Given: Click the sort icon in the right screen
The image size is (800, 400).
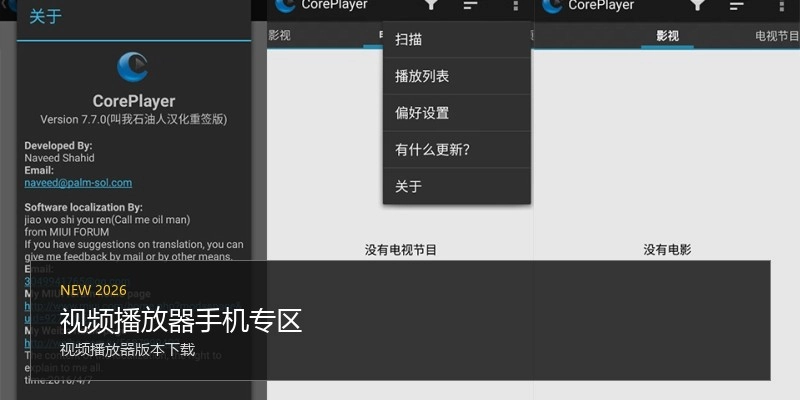Looking at the screenshot, I should (x=737, y=5).
